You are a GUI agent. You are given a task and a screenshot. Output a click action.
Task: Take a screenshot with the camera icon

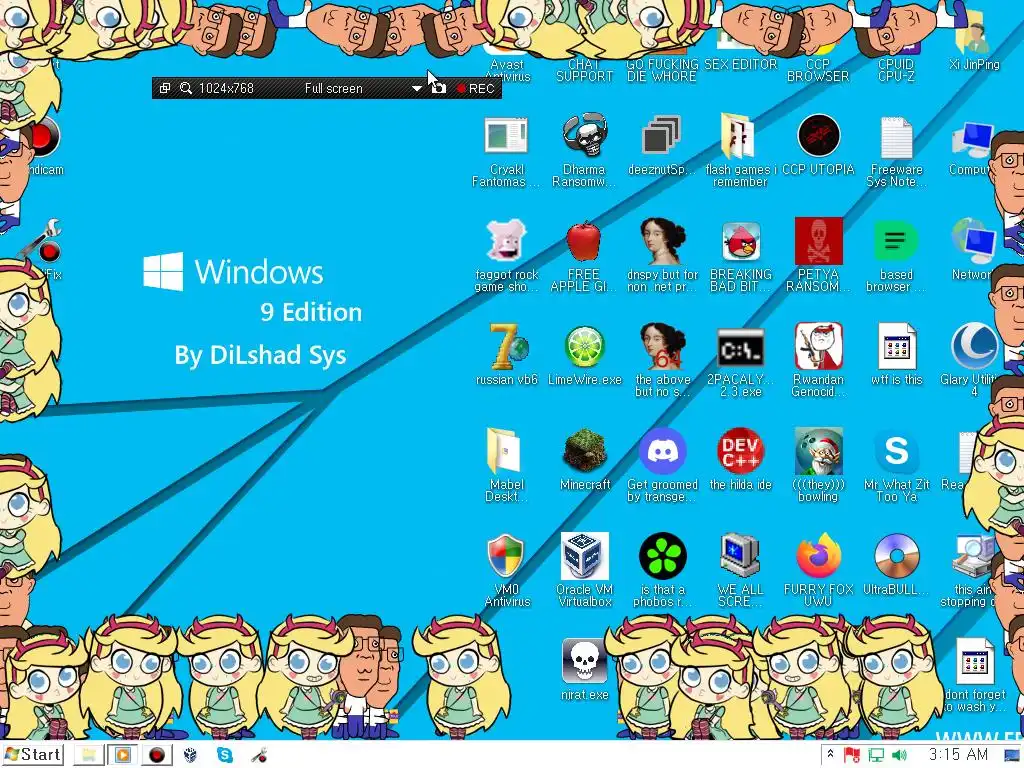point(439,88)
